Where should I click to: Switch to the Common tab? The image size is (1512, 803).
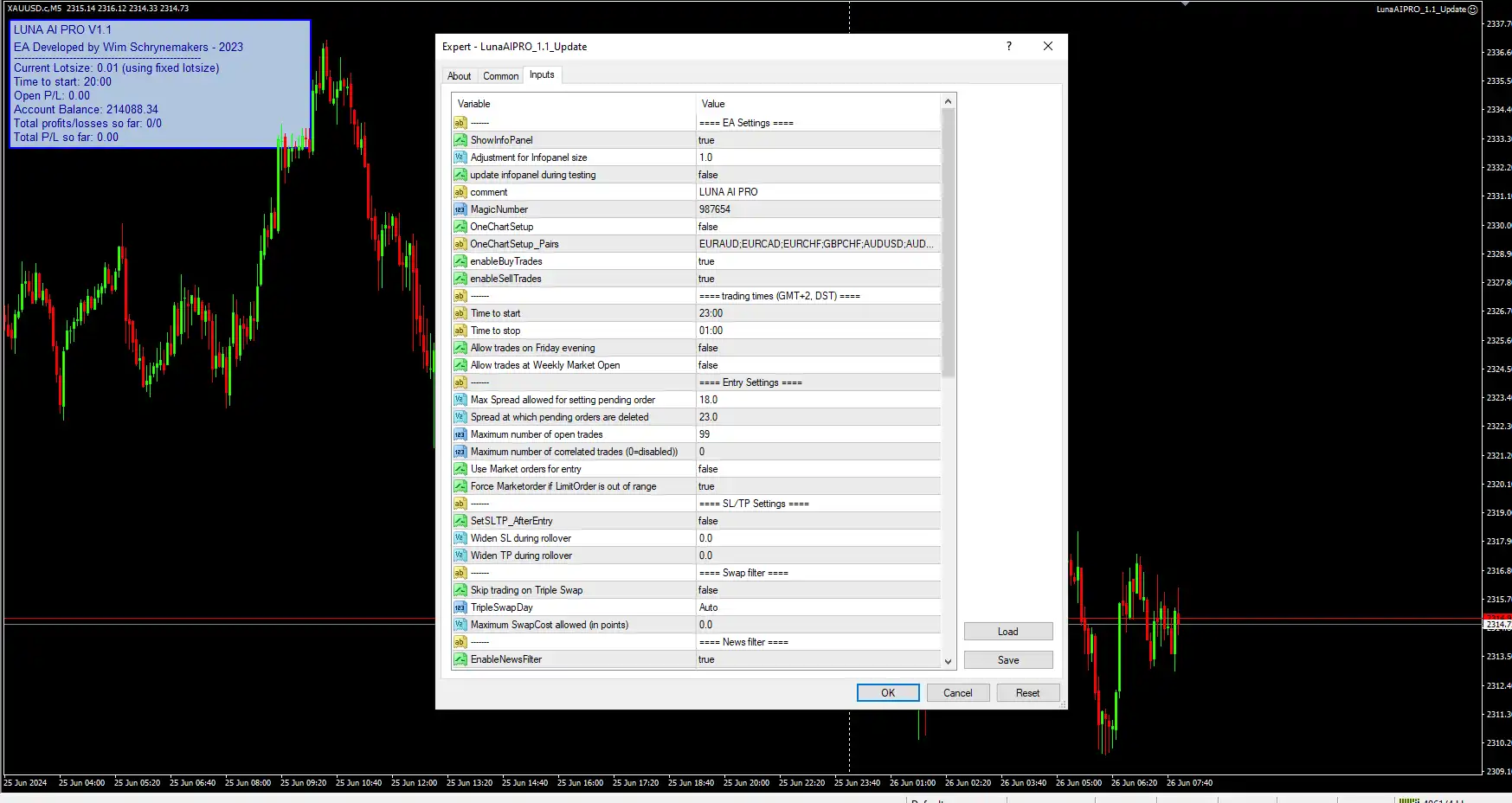501,76
